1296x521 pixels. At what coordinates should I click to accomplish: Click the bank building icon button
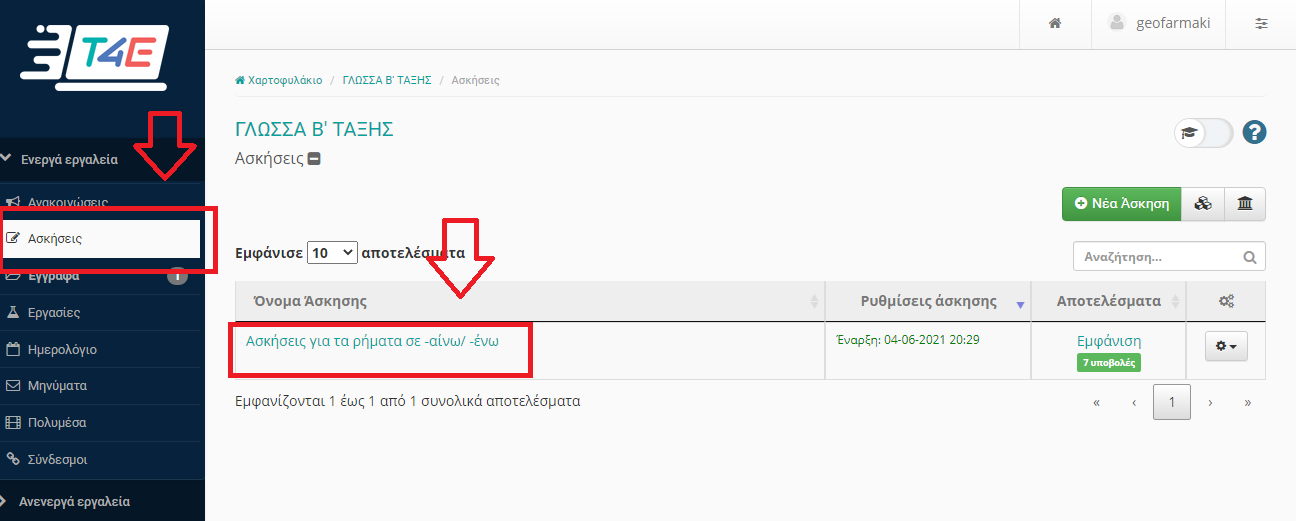1245,203
